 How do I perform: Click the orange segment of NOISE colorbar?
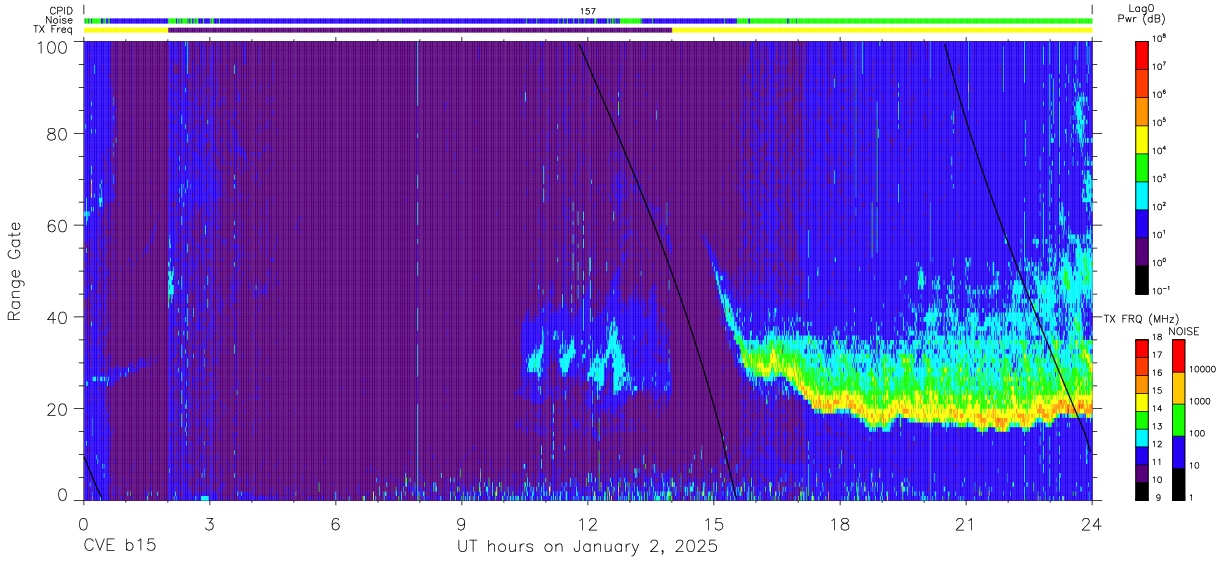point(1179,388)
